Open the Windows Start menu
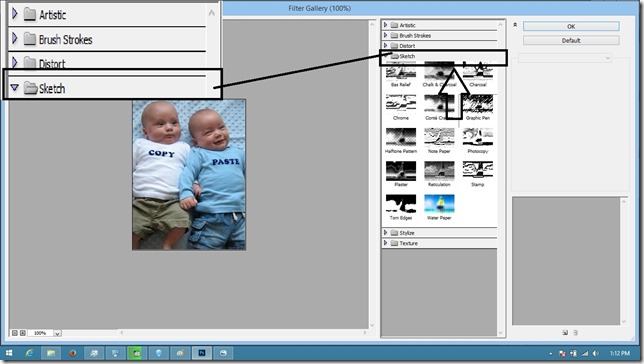This screenshot has width=644, height=364. [9, 353]
